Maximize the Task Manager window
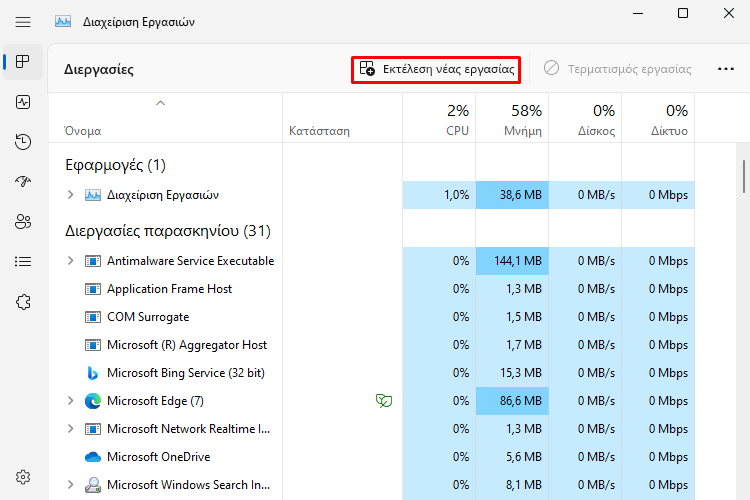Screen dimensions: 750x500 [x=683, y=13]
